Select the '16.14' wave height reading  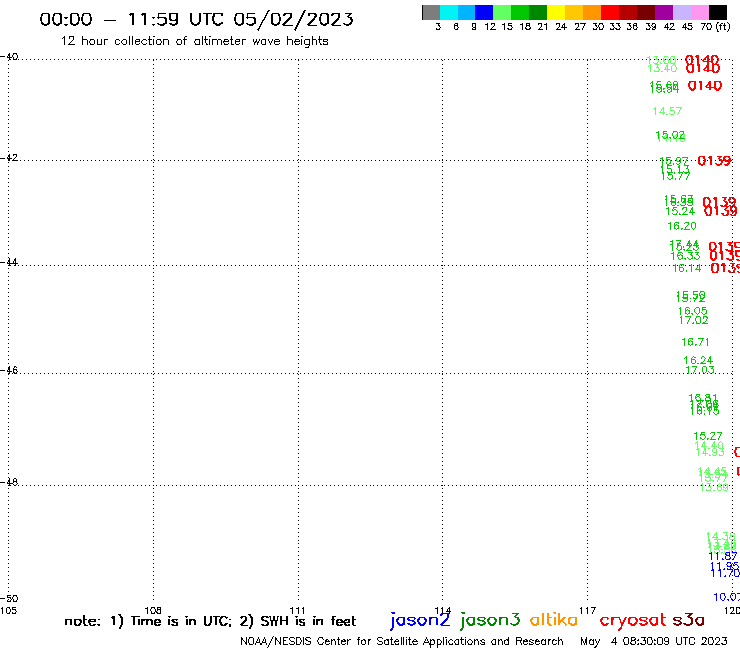tap(687, 269)
